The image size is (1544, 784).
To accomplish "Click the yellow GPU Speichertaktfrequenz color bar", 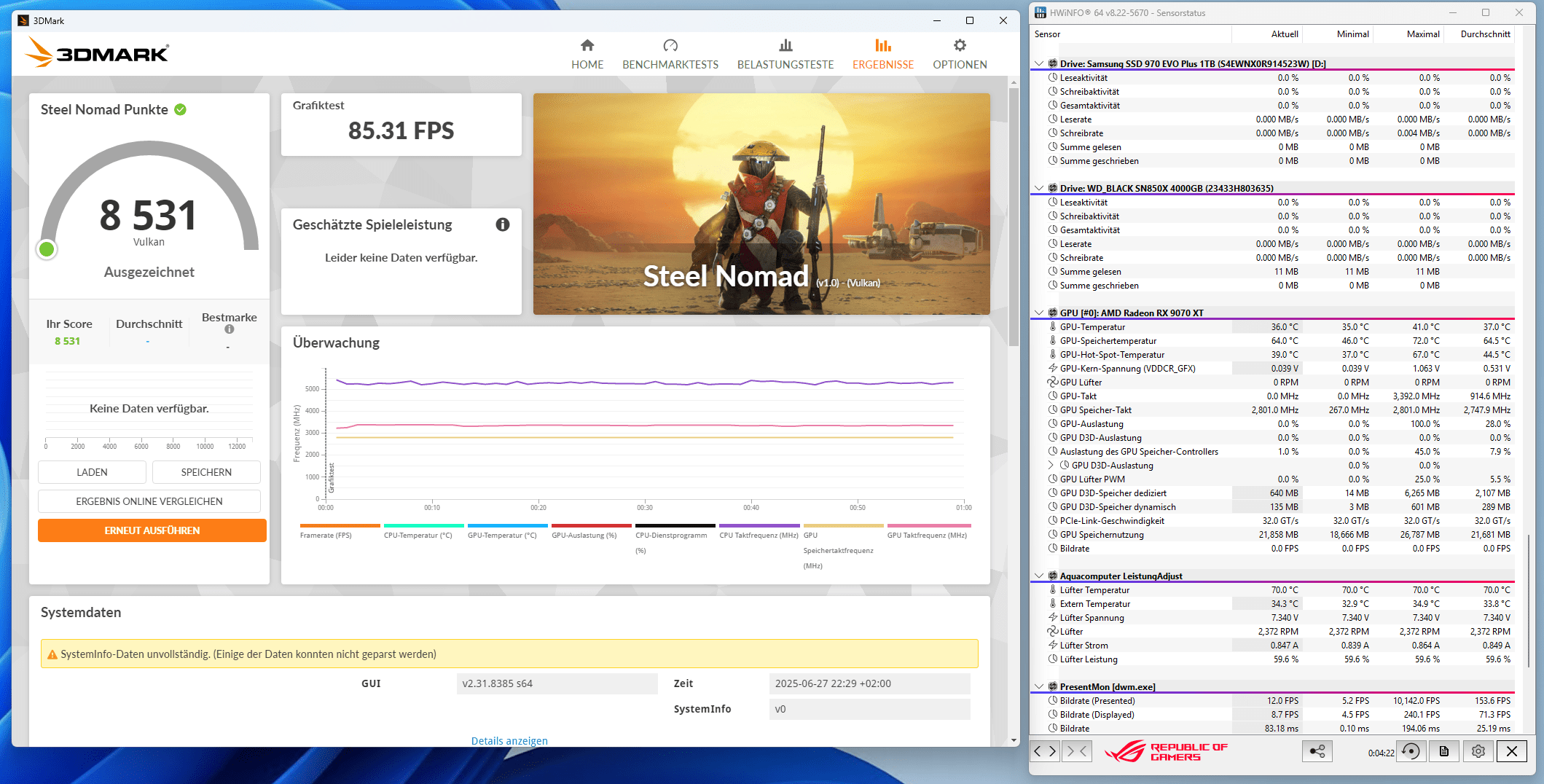I will 843,525.
